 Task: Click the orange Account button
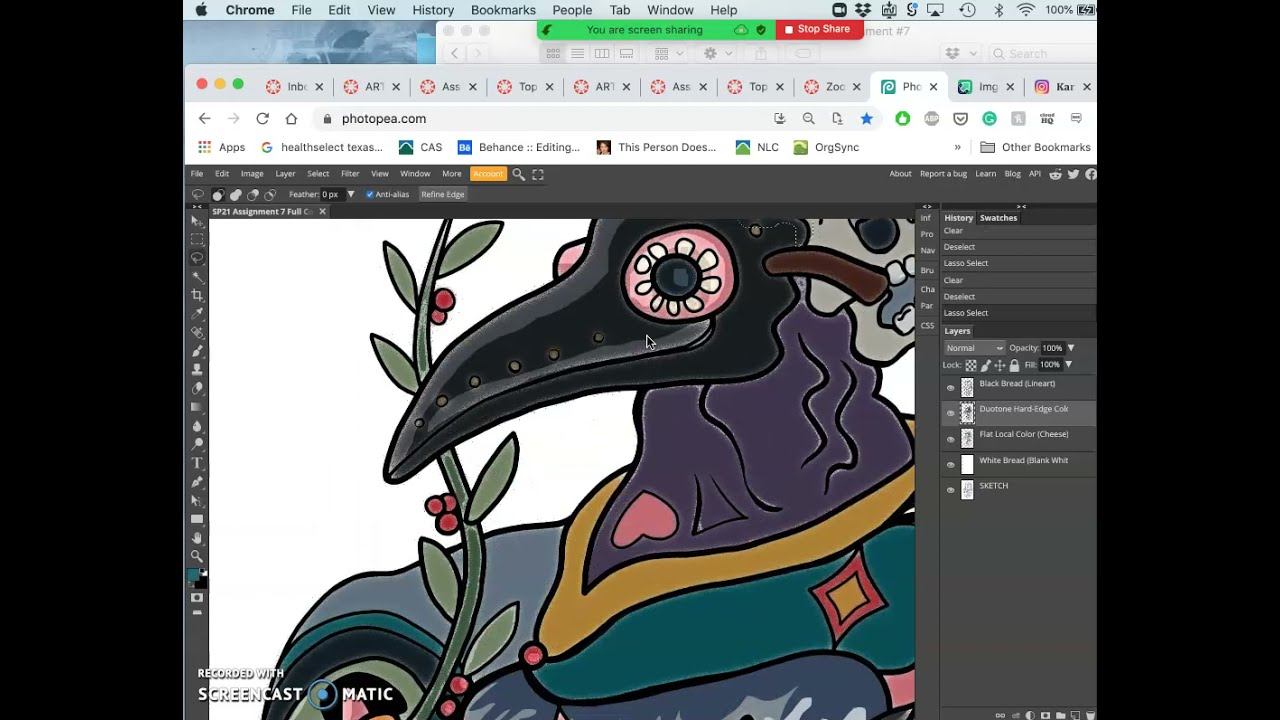(x=488, y=174)
